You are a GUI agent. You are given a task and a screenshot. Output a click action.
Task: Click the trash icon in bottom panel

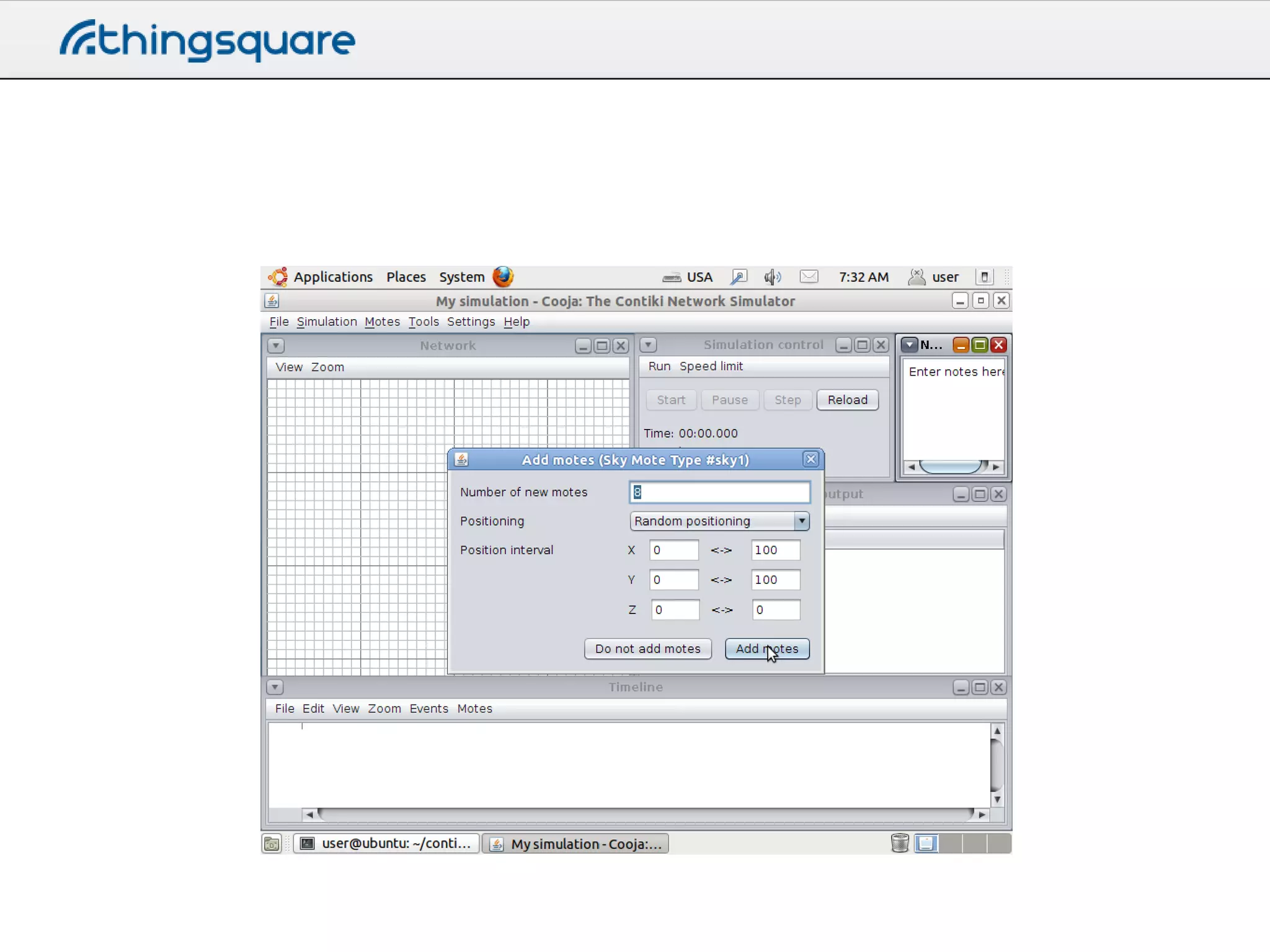[x=899, y=844]
